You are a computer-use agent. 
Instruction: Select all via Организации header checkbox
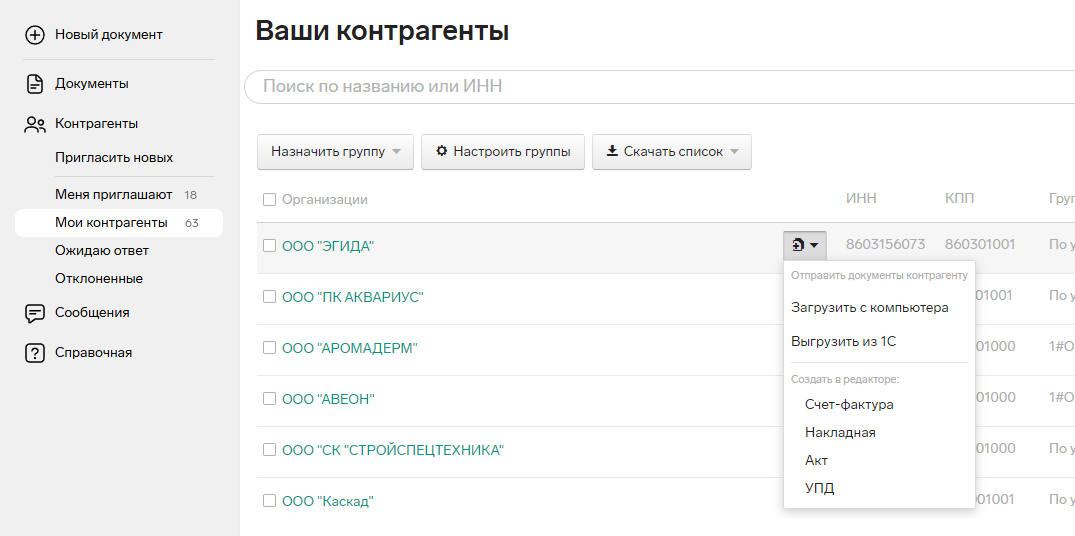click(x=269, y=200)
